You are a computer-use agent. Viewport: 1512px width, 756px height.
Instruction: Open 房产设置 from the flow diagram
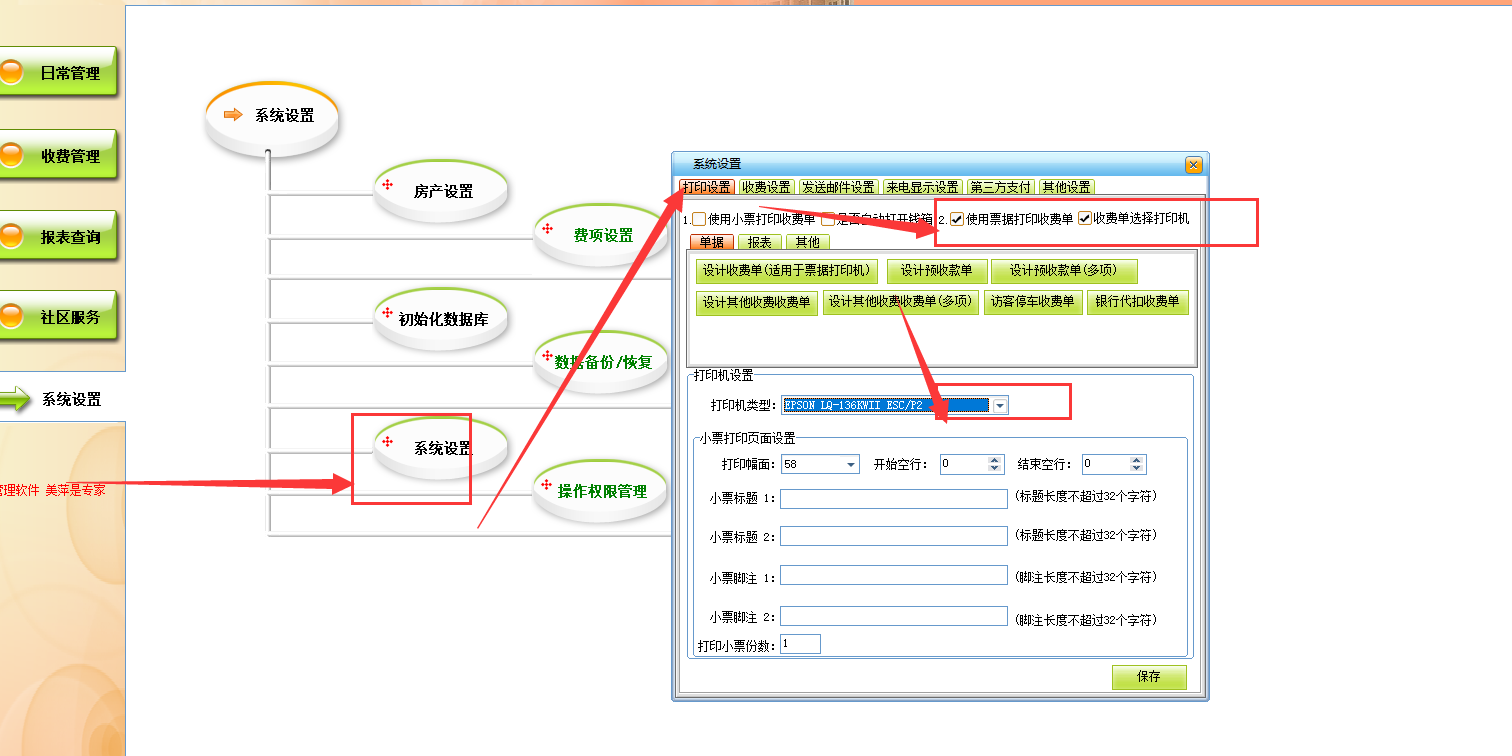pyautogui.click(x=442, y=191)
